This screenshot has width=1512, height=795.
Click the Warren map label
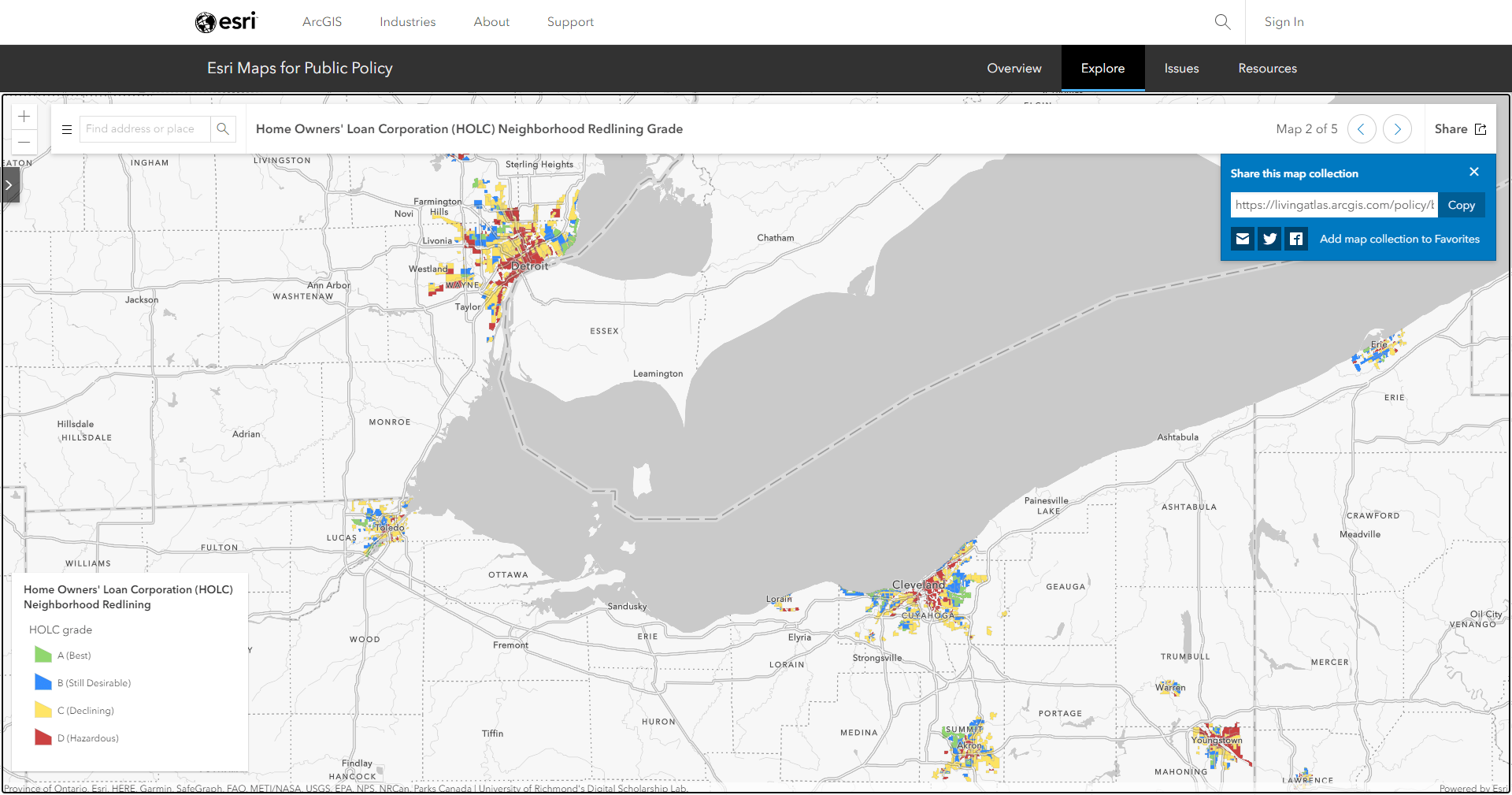coord(1170,687)
